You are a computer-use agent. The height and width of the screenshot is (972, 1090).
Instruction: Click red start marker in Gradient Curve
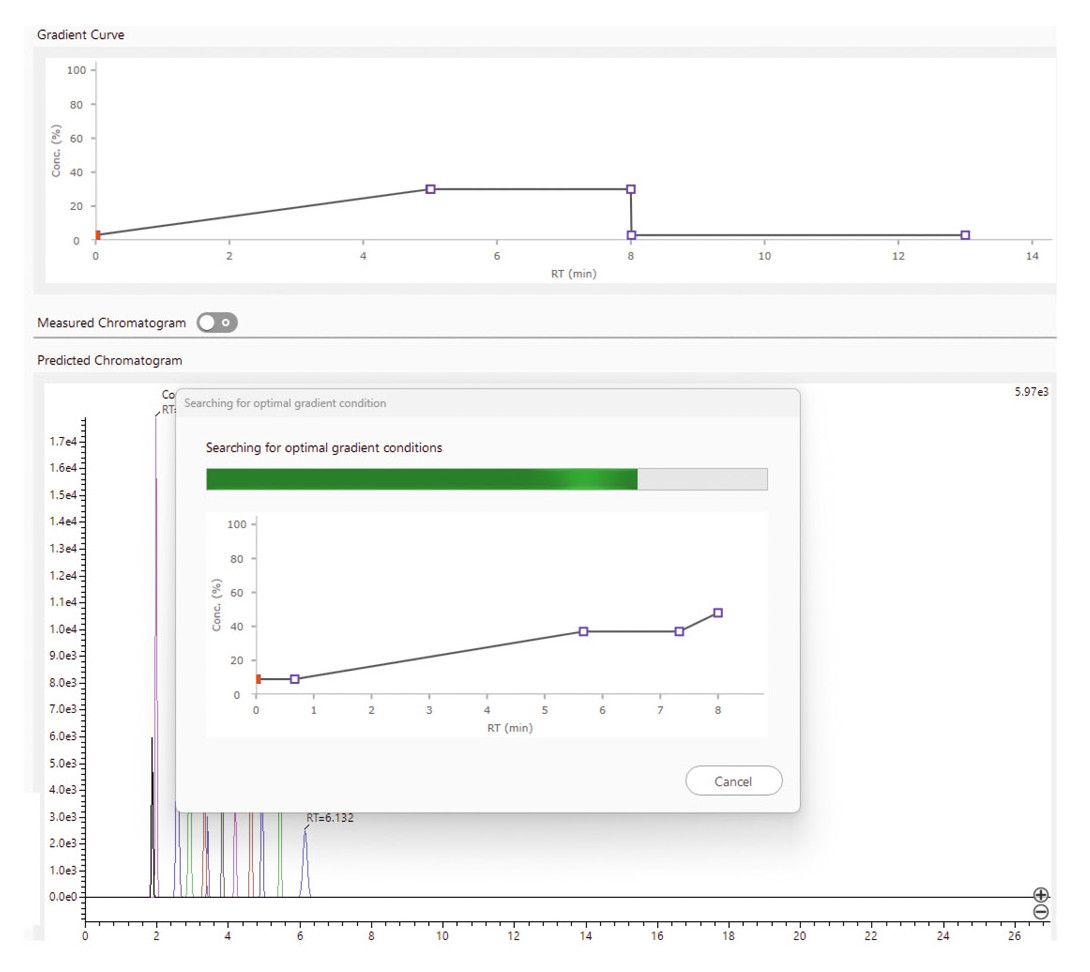pyautogui.click(x=97, y=235)
